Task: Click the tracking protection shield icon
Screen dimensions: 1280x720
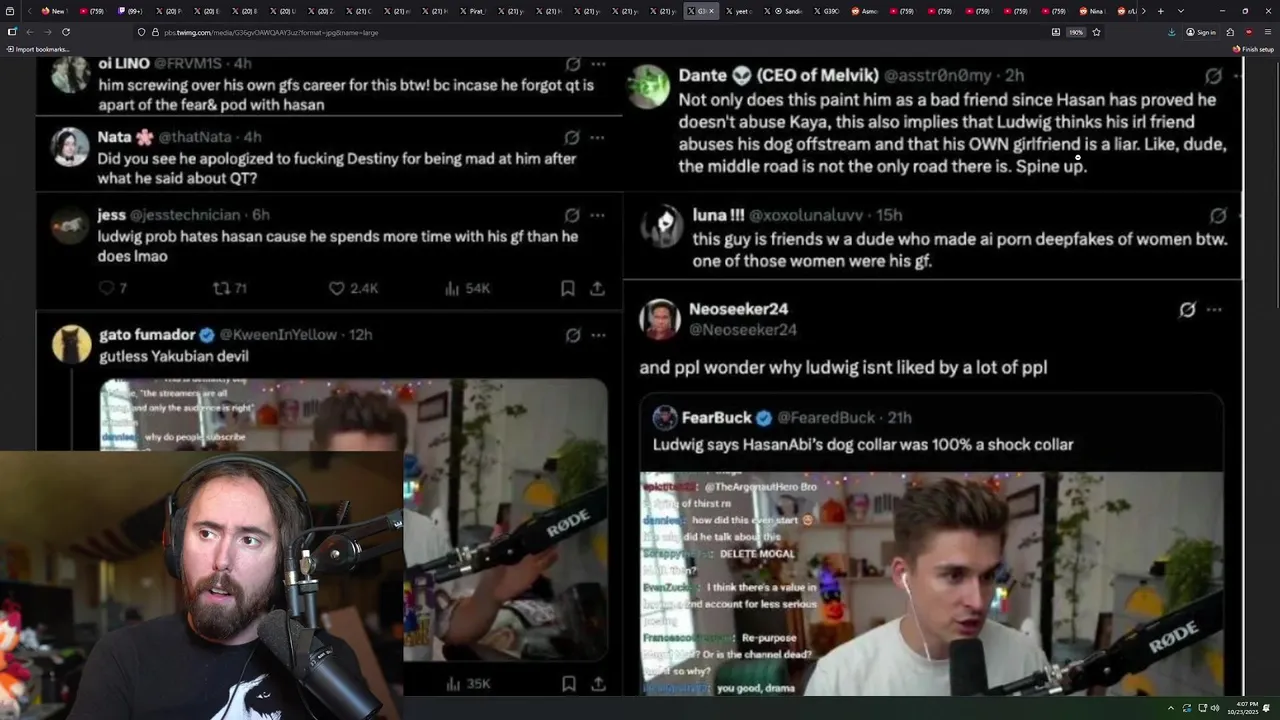Action: 141,32
